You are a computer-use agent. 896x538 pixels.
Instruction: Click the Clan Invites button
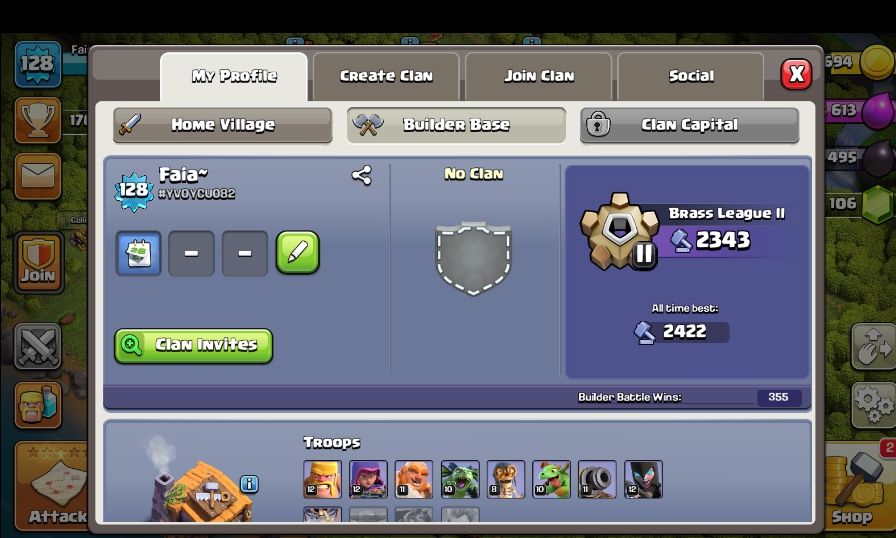click(x=194, y=346)
